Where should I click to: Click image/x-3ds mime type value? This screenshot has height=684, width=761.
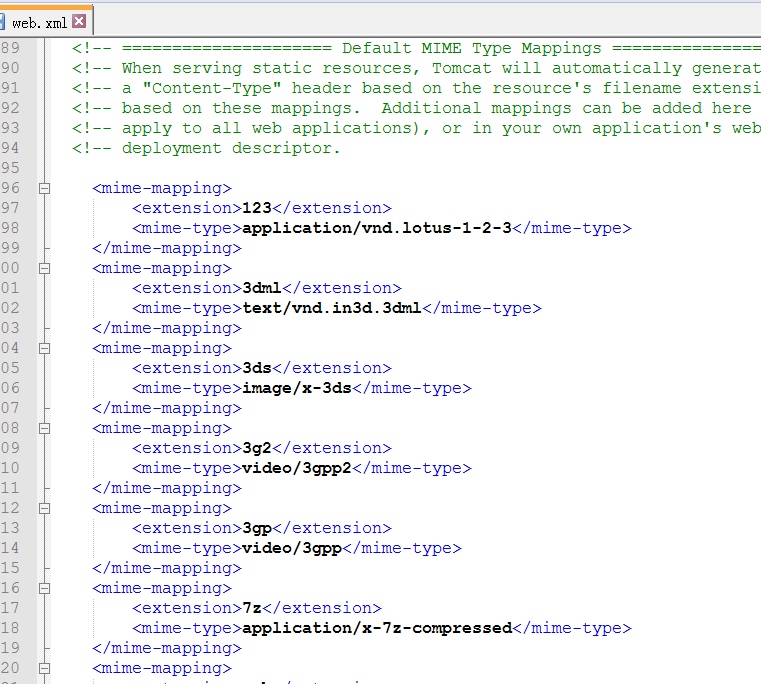point(297,388)
